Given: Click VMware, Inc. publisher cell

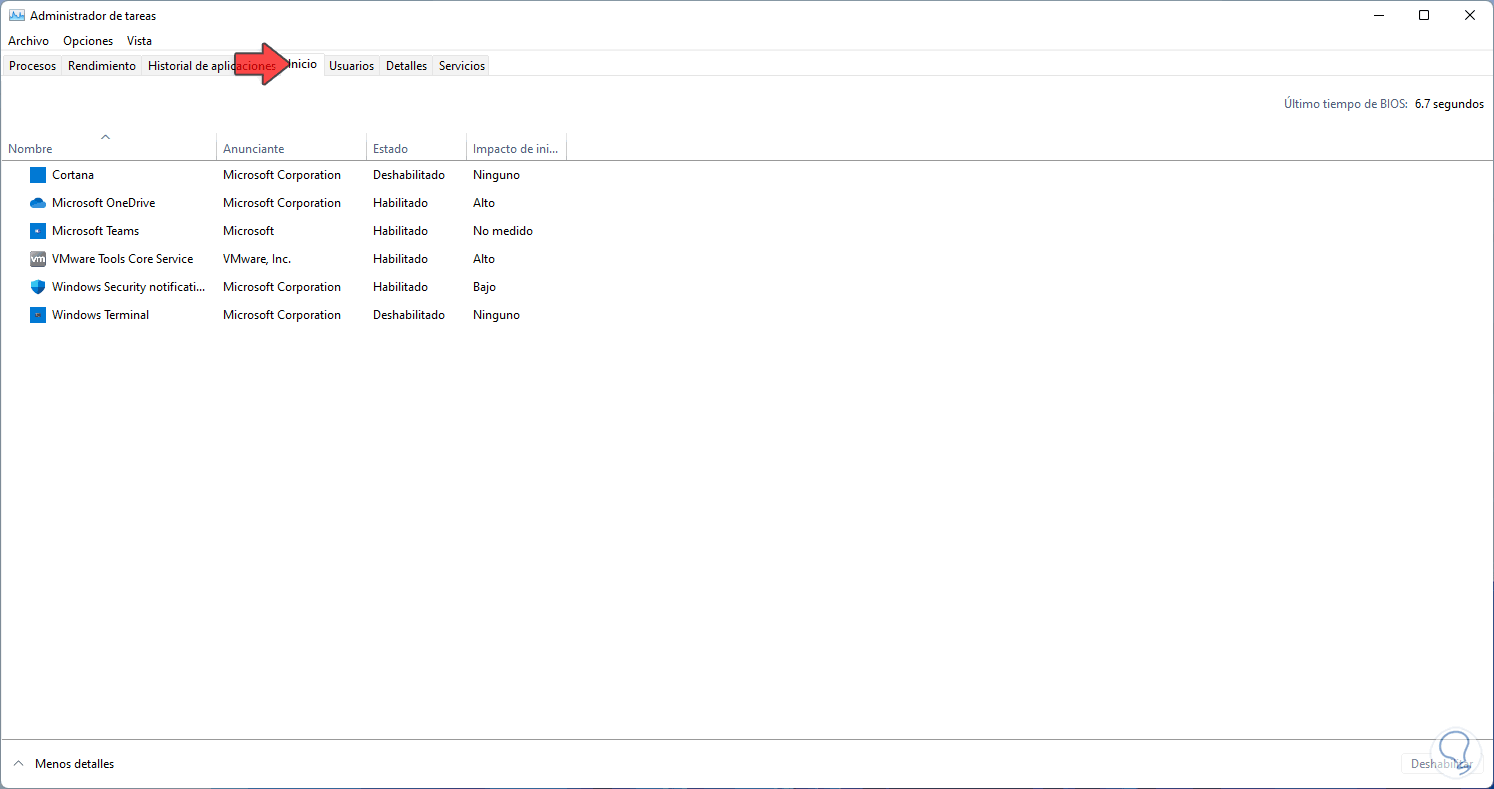Looking at the screenshot, I should (x=257, y=259).
